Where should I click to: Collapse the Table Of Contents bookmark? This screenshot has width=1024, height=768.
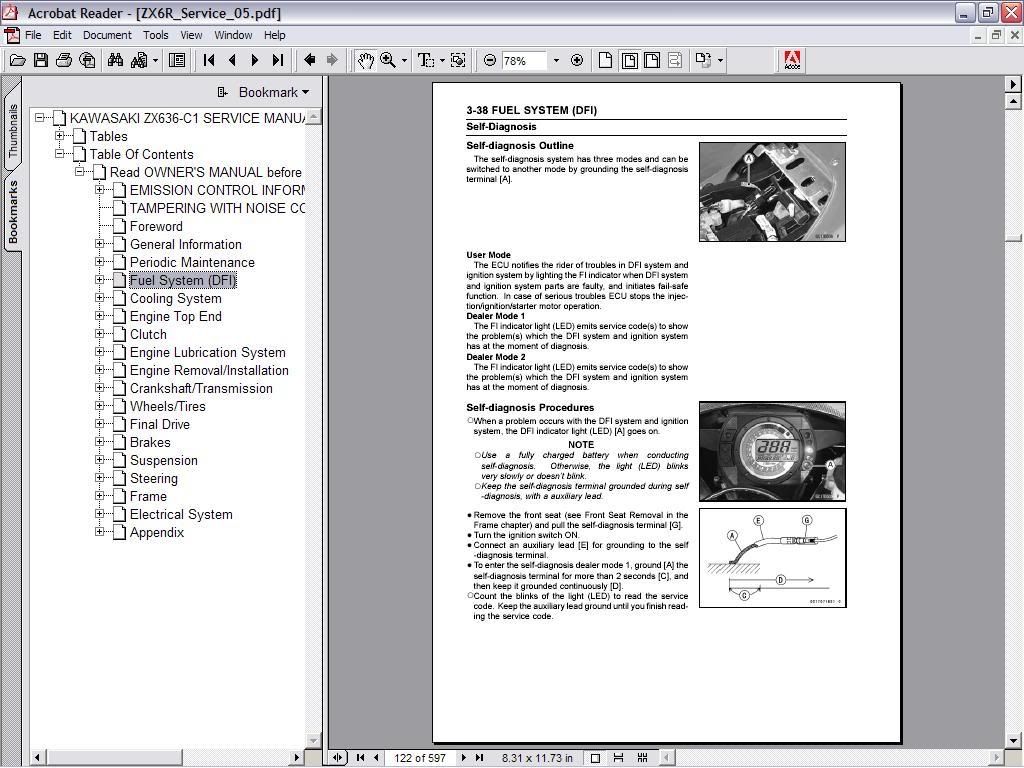[x=59, y=154]
